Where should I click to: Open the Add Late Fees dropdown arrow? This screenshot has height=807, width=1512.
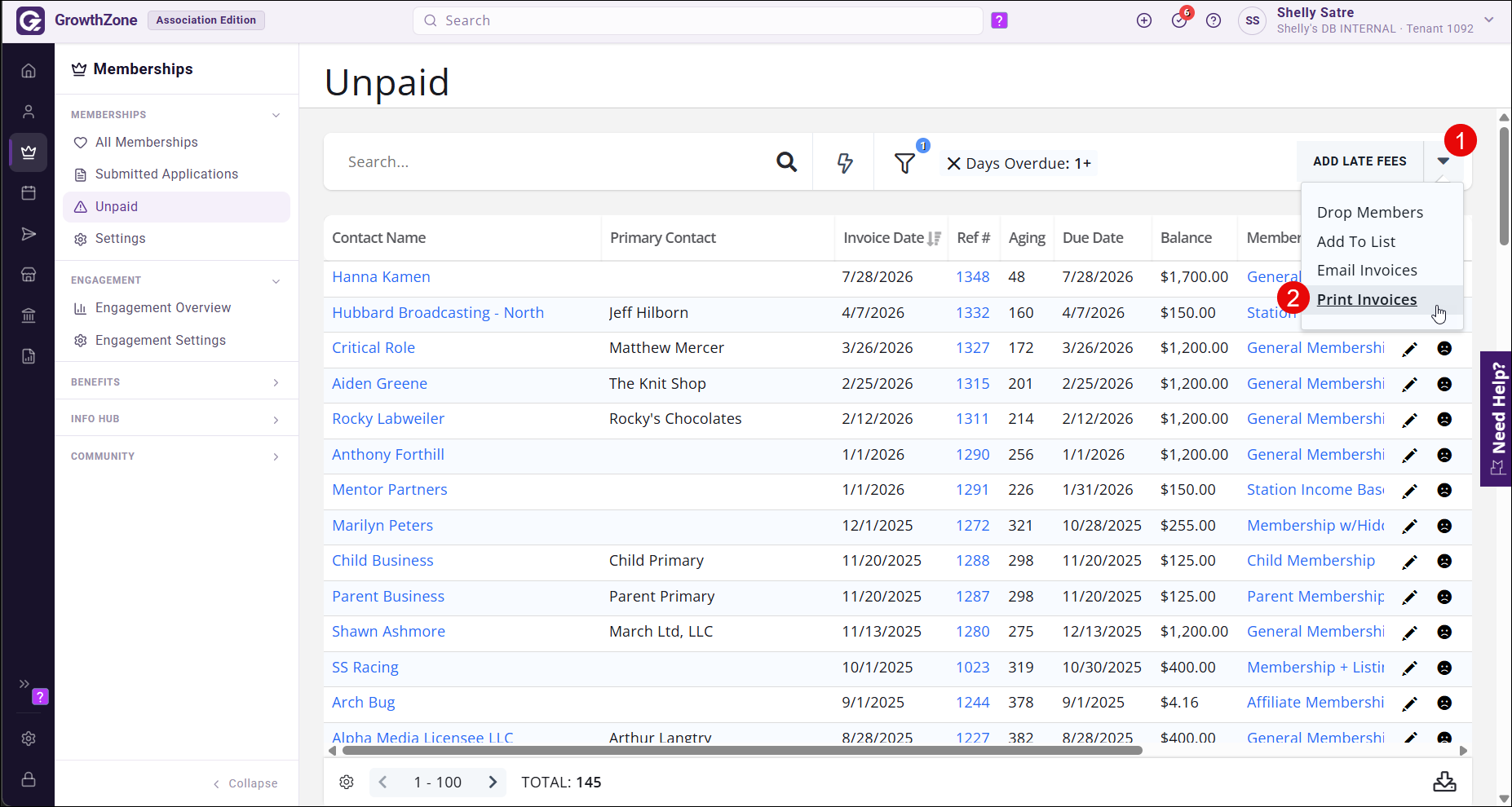coord(1443,161)
